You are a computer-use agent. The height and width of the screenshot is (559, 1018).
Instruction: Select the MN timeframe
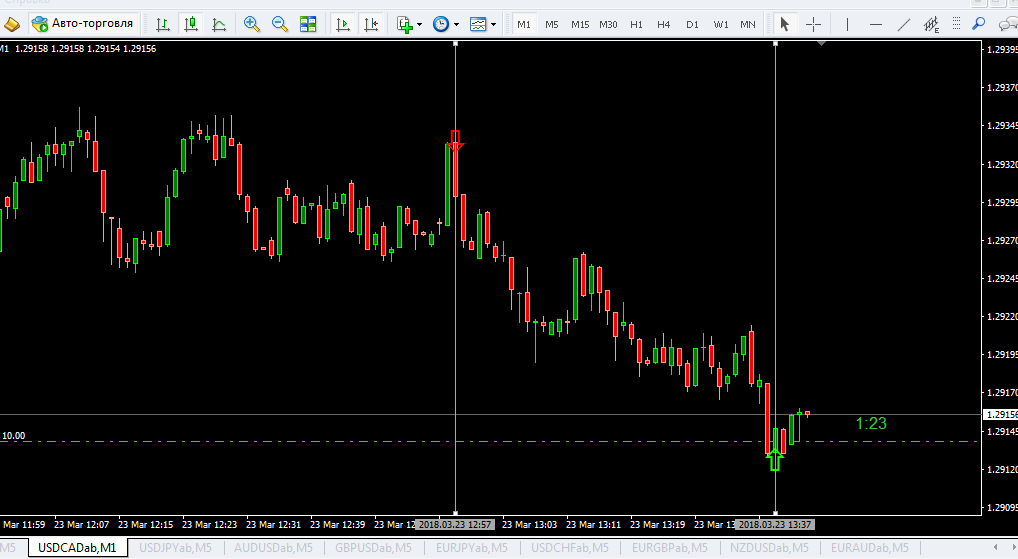pos(748,25)
